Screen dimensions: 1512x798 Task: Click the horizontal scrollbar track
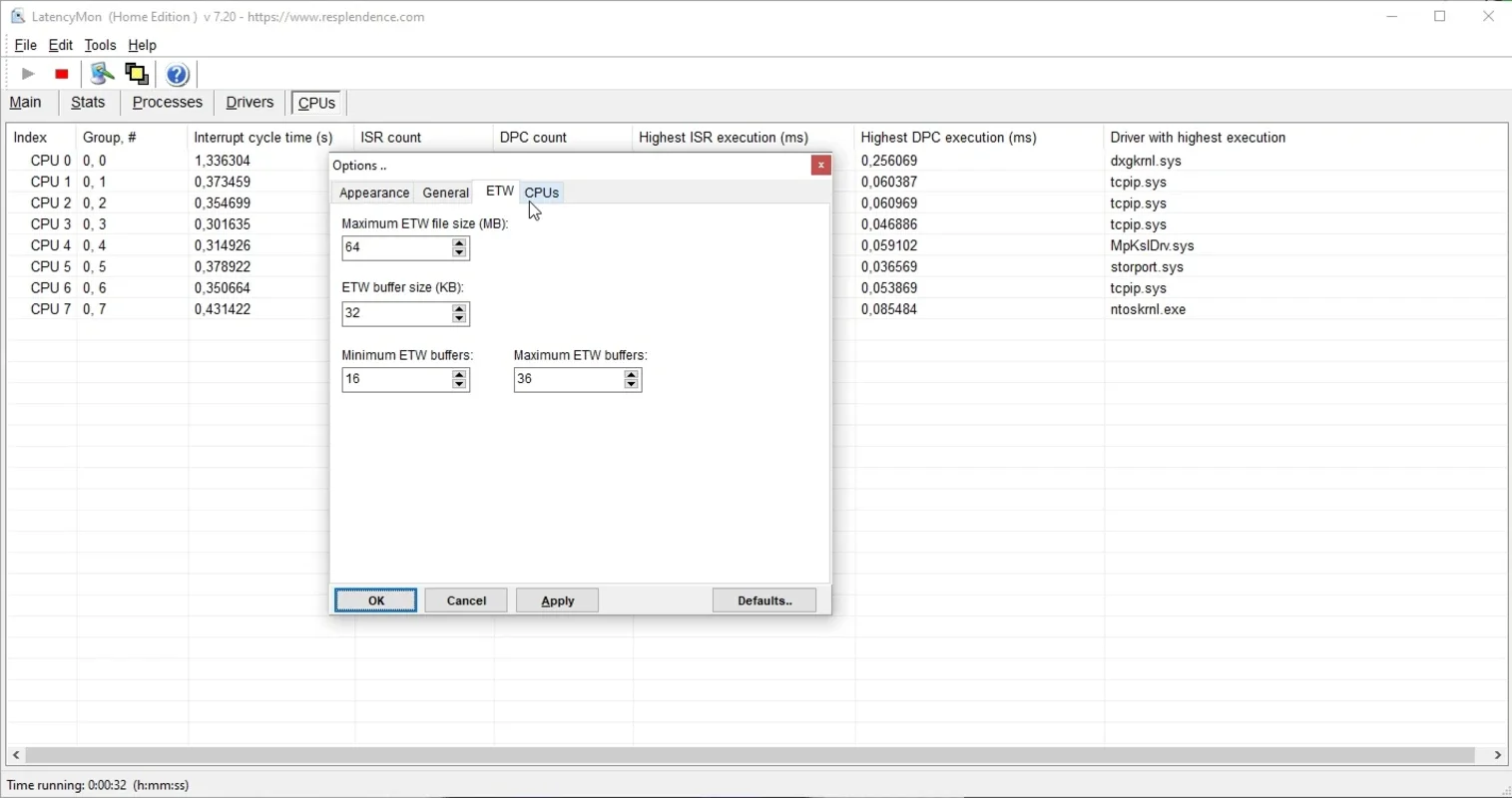point(751,755)
